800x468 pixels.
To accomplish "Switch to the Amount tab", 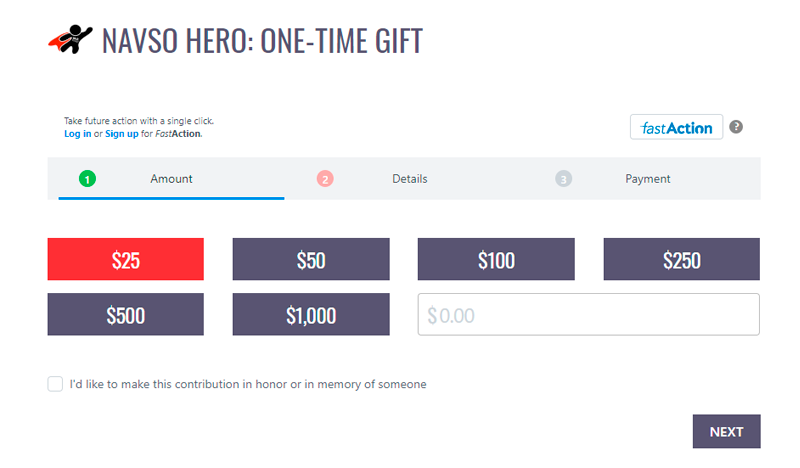I will (x=171, y=179).
